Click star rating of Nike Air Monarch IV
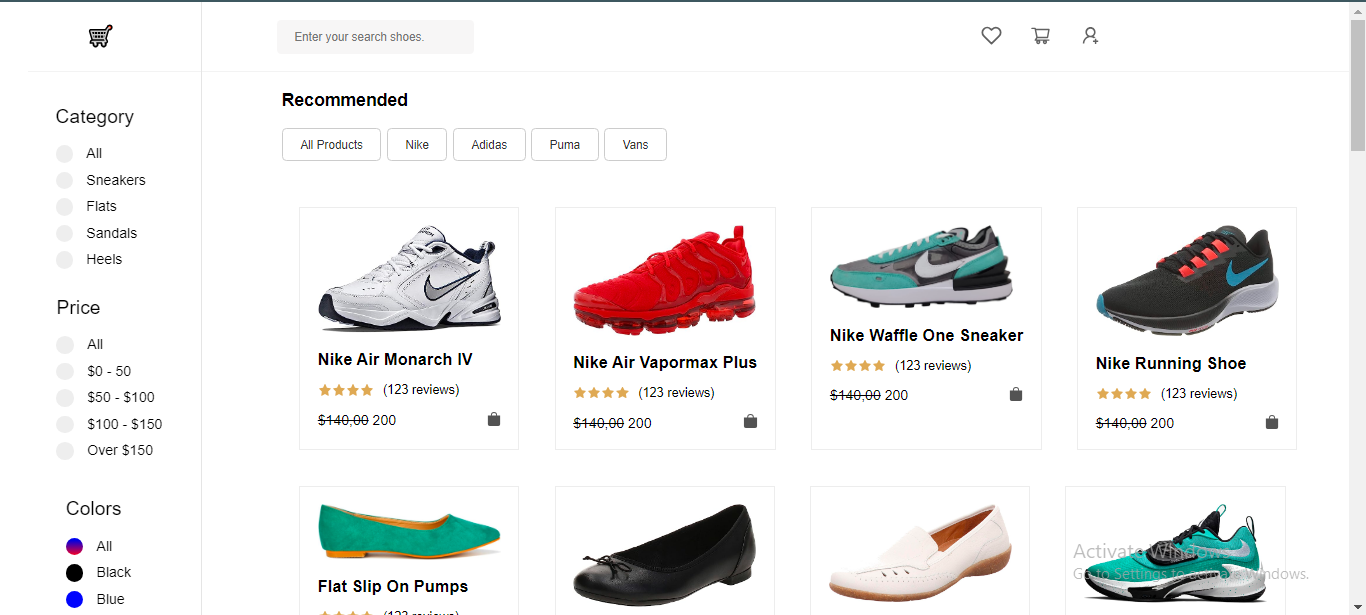1366x615 pixels. tap(346, 390)
